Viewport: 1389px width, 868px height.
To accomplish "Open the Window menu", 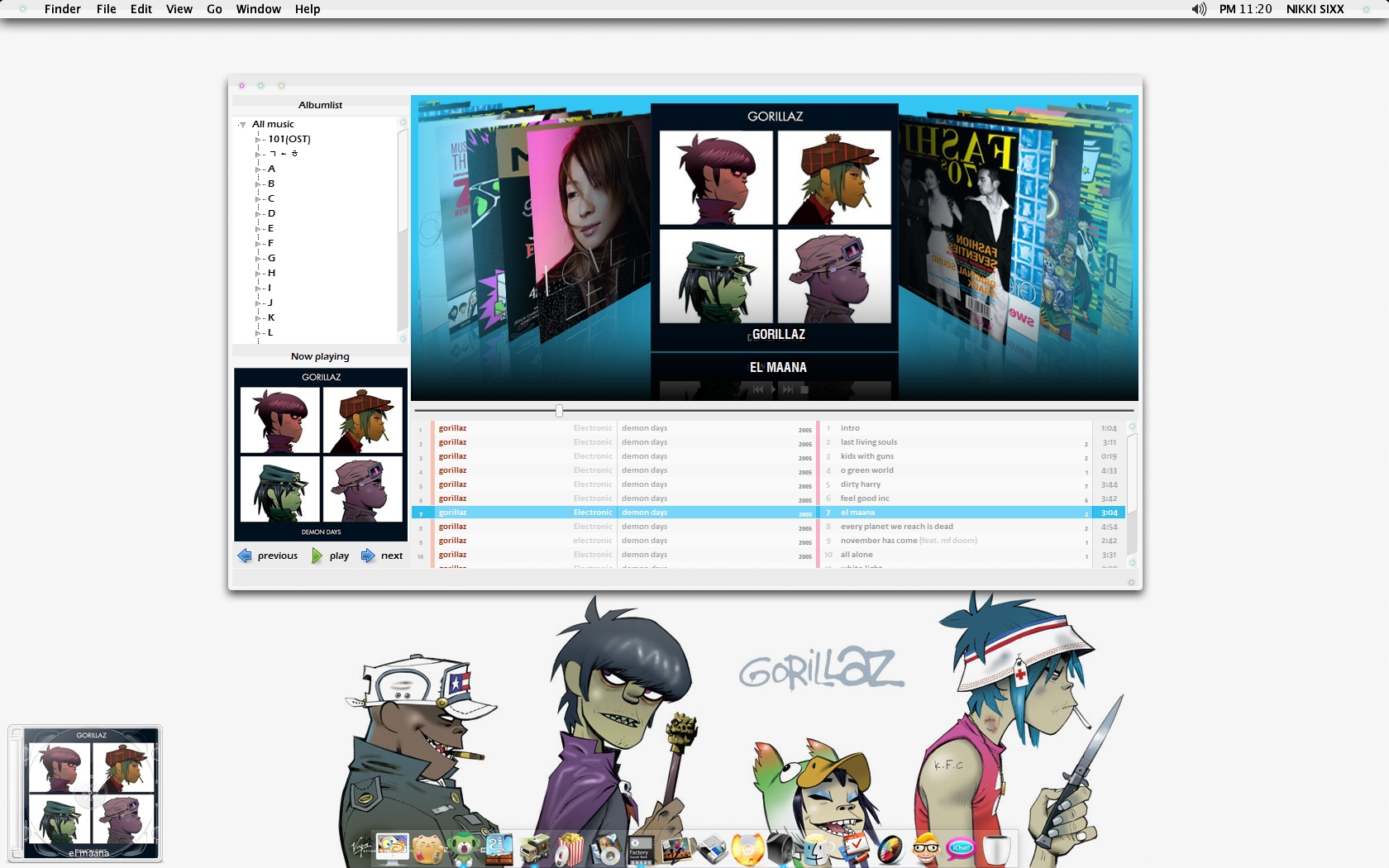I will (258, 9).
